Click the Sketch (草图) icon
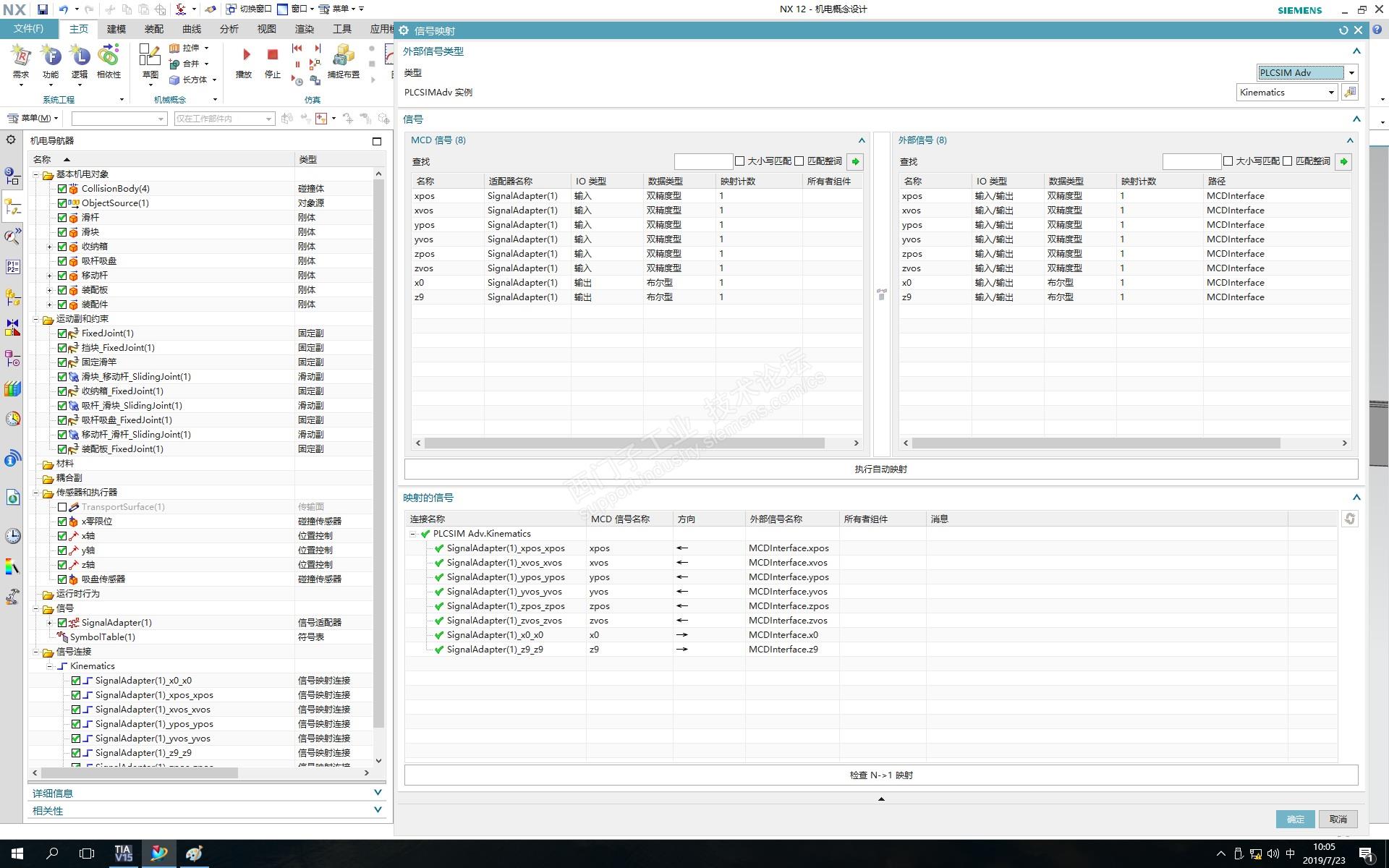The width and height of the screenshot is (1389, 868). (150, 56)
